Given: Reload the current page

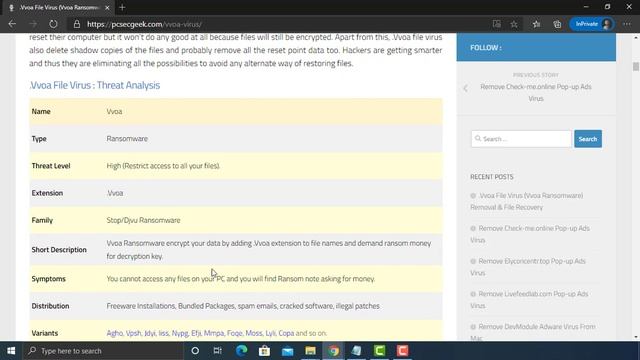Looking at the screenshot, I should 53,24.
